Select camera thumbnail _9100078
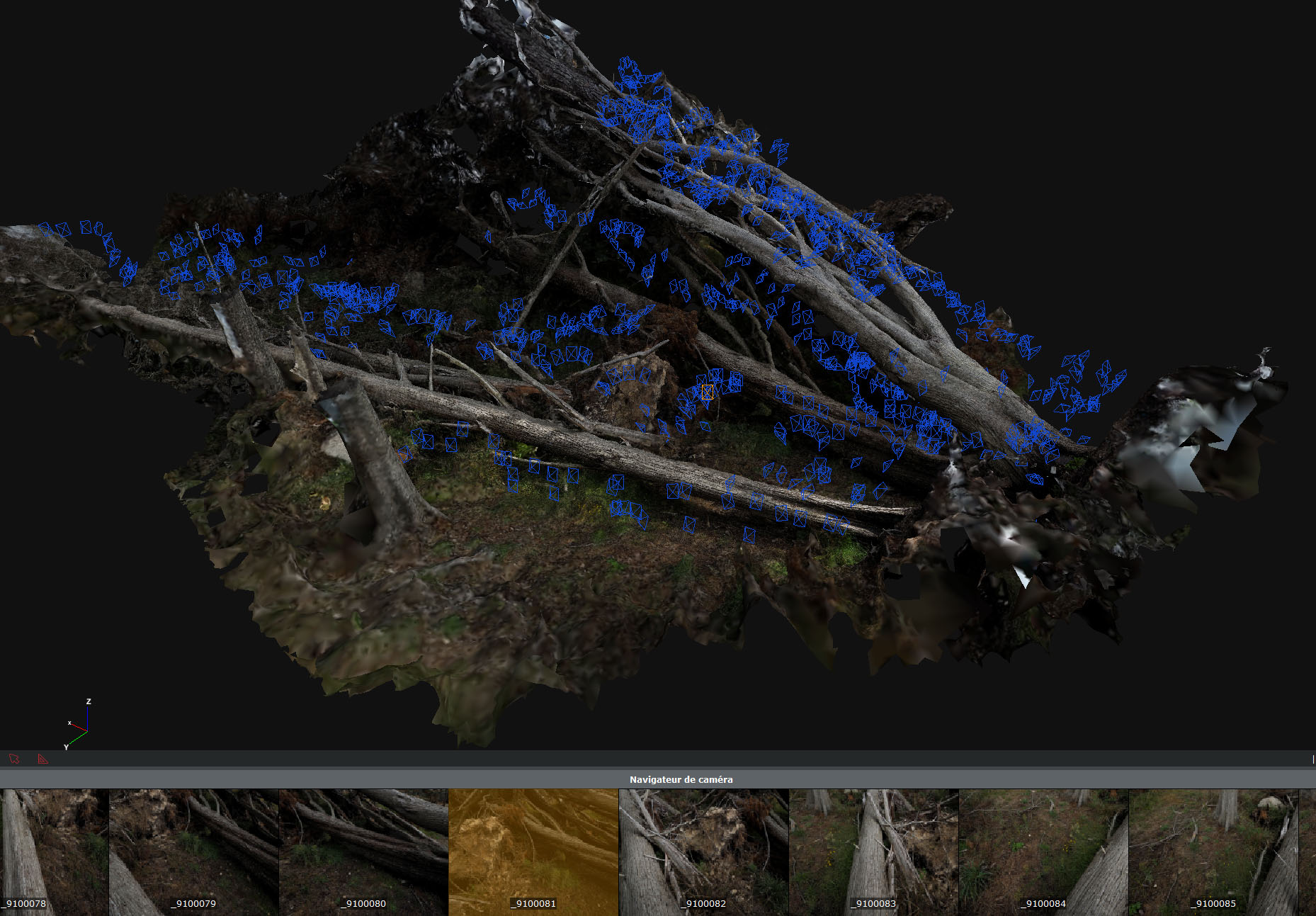Image resolution: width=1316 pixels, height=916 pixels. click(x=54, y=850)
